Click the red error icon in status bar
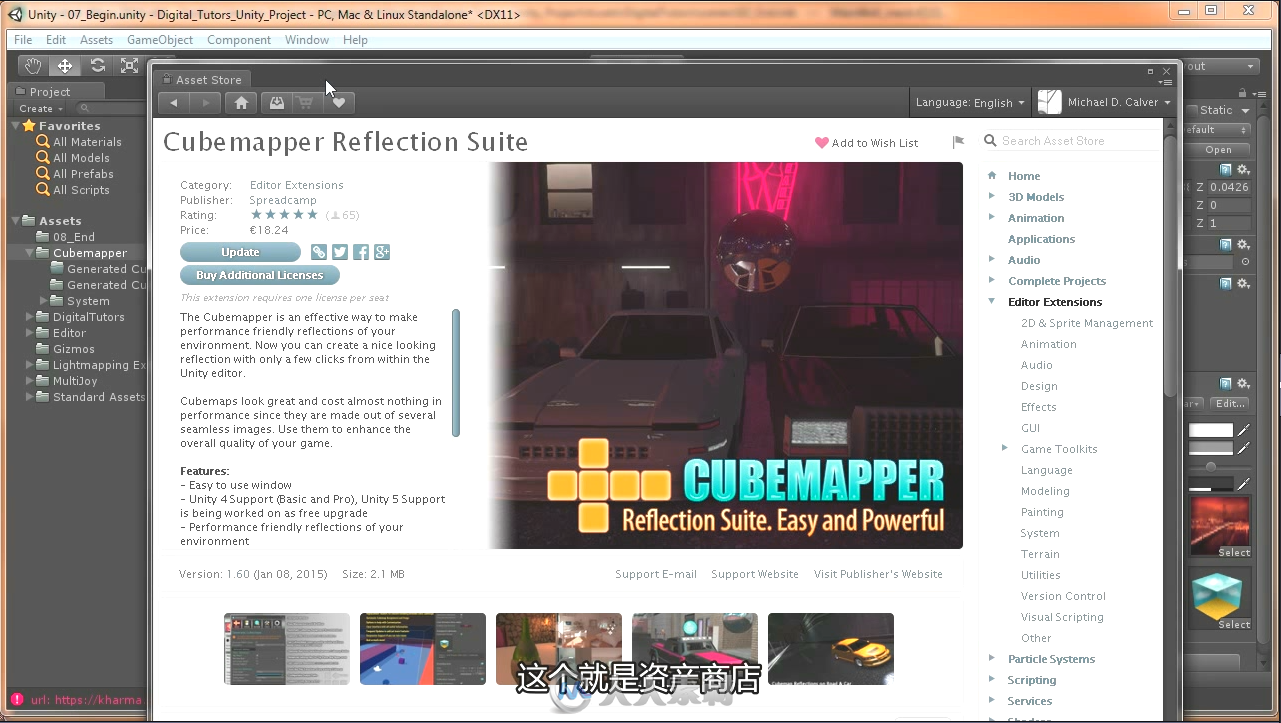 (17, 700)
